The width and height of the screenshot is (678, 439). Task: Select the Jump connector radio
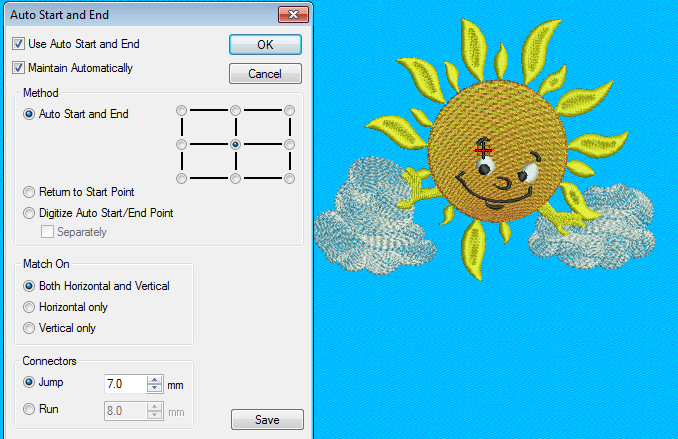pyautogui.click(x=29, y=382)
